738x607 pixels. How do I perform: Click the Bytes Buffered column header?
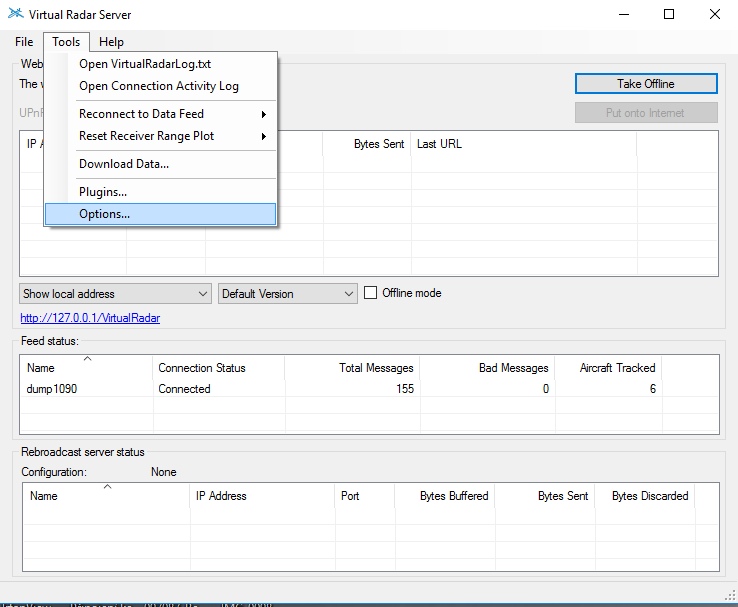click(x=444, y=495)
